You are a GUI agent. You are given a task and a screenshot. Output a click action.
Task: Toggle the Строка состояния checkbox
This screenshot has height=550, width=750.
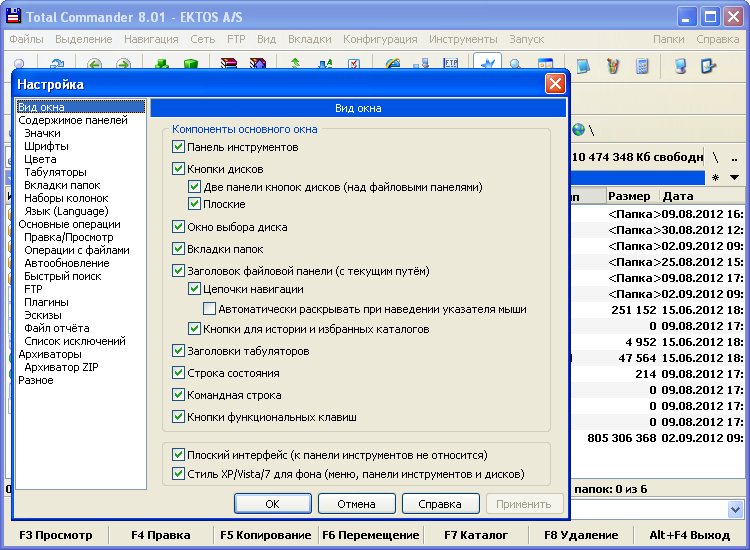coord(178,373)
